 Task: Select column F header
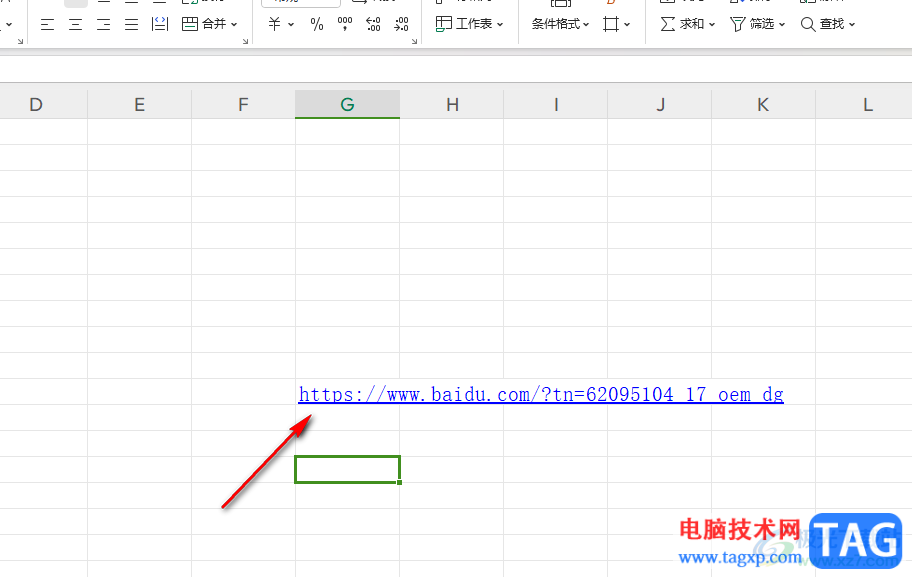tap(243, 105)
